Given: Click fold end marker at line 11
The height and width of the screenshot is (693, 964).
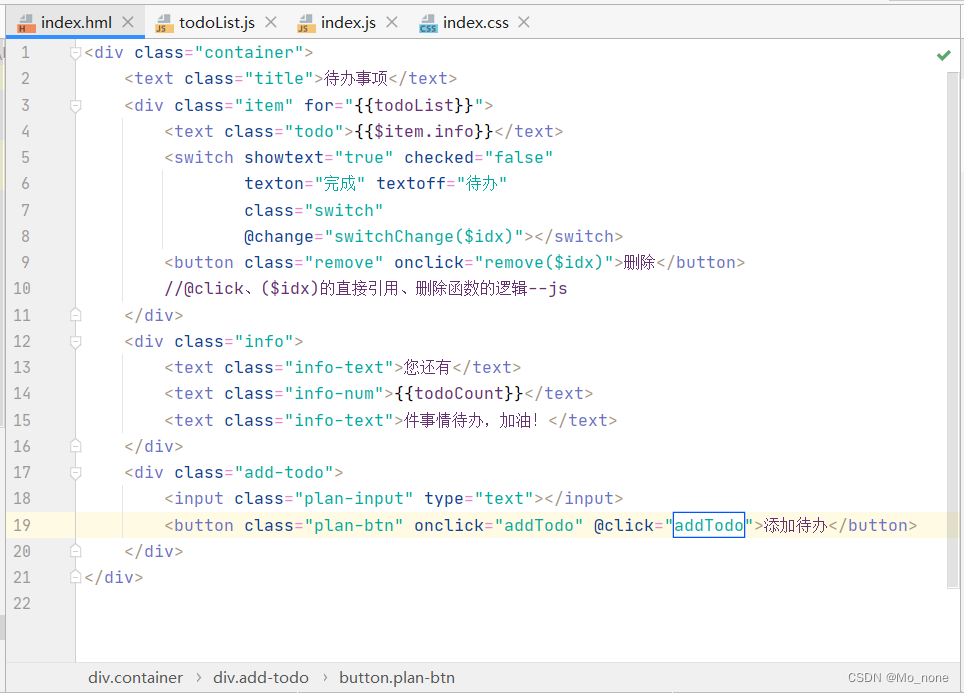Looking at the screenshot, I should coord(76,315).
